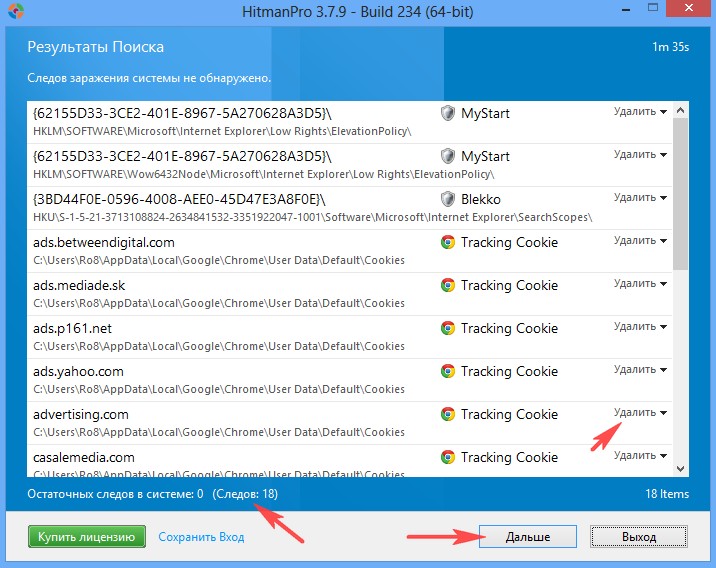Image resolution: width=716 pixels, height=568 pixels.
Task: Click the Blekko label
Action: pos(481,200)
